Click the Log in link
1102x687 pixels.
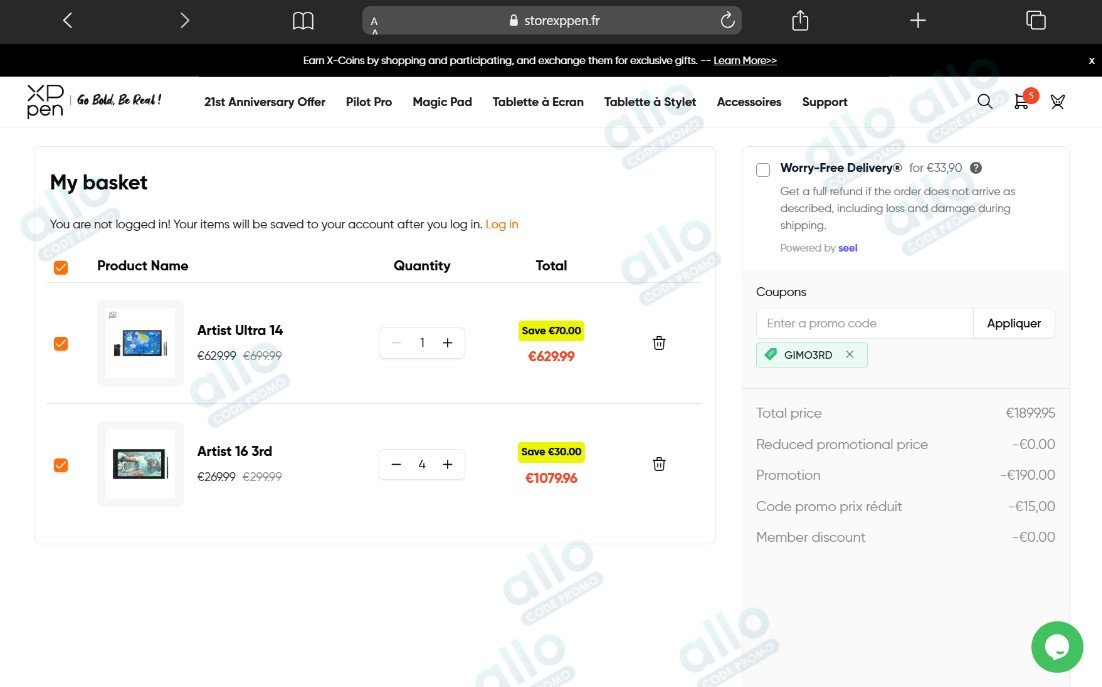[x=502, y=224]
